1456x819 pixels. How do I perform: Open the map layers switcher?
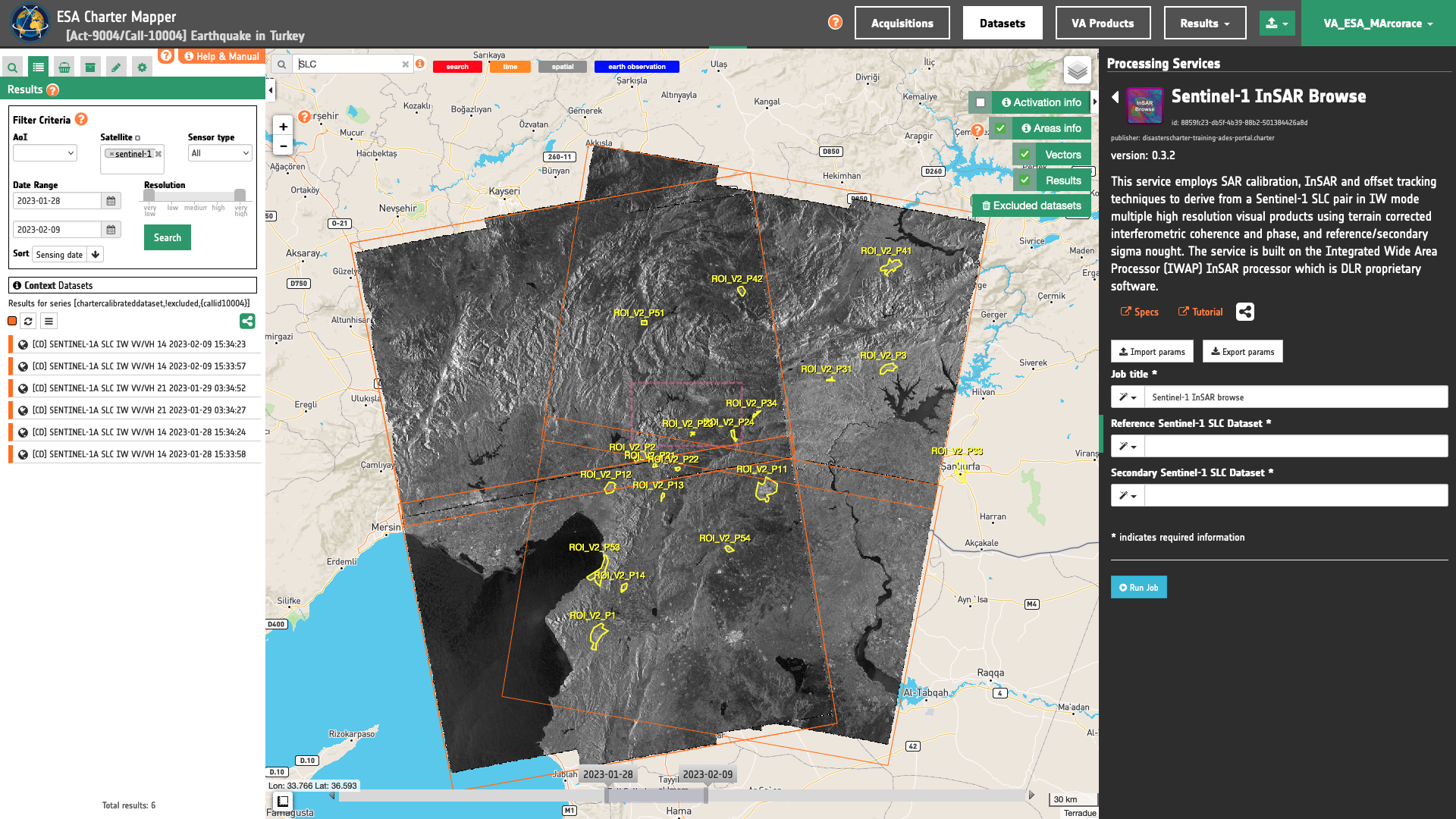pos(1077,71)
